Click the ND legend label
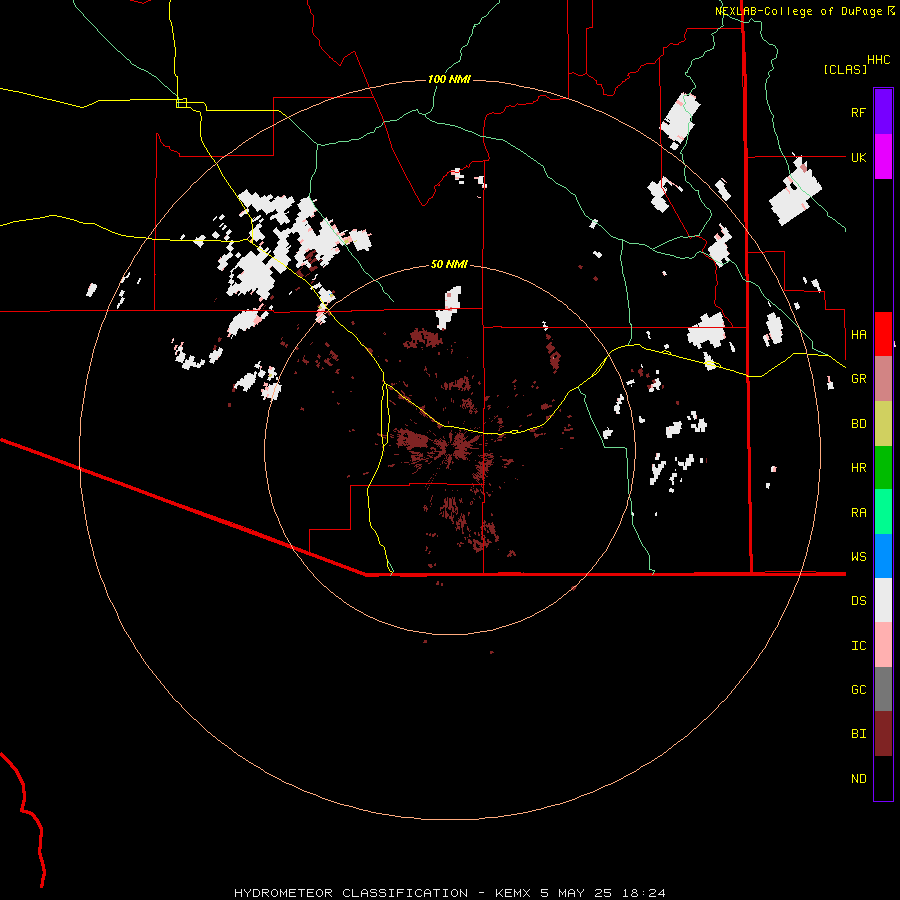This screenshot has height=900, width=900. (x=858, y=779)
